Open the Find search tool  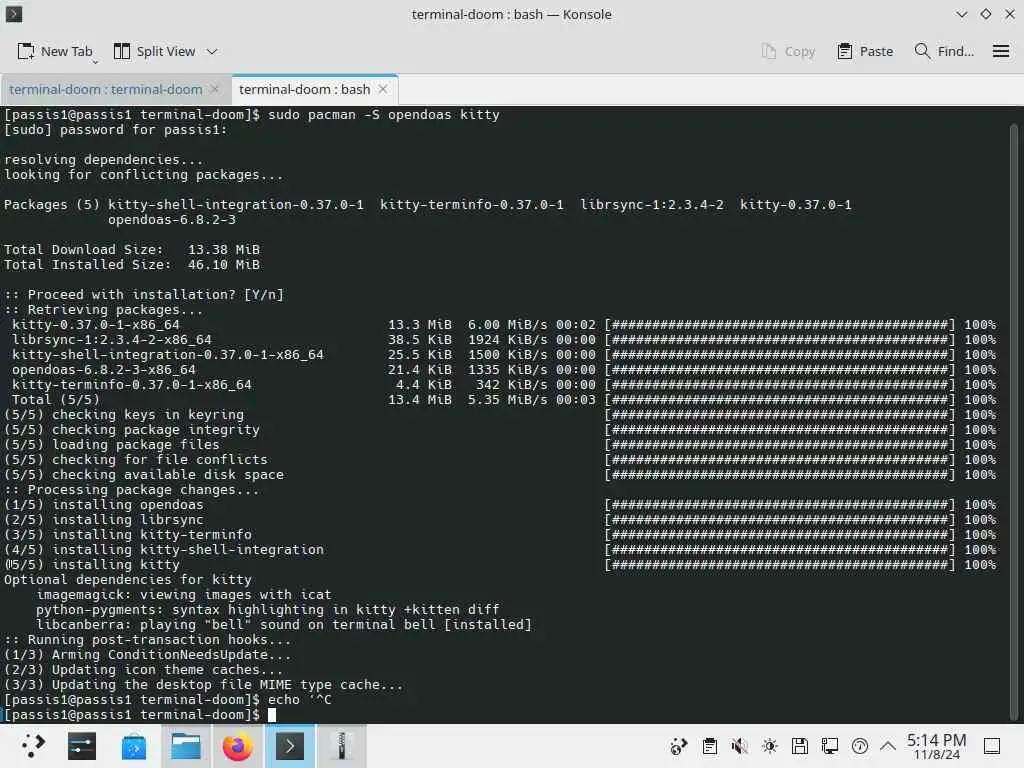[x=944, y=51]
